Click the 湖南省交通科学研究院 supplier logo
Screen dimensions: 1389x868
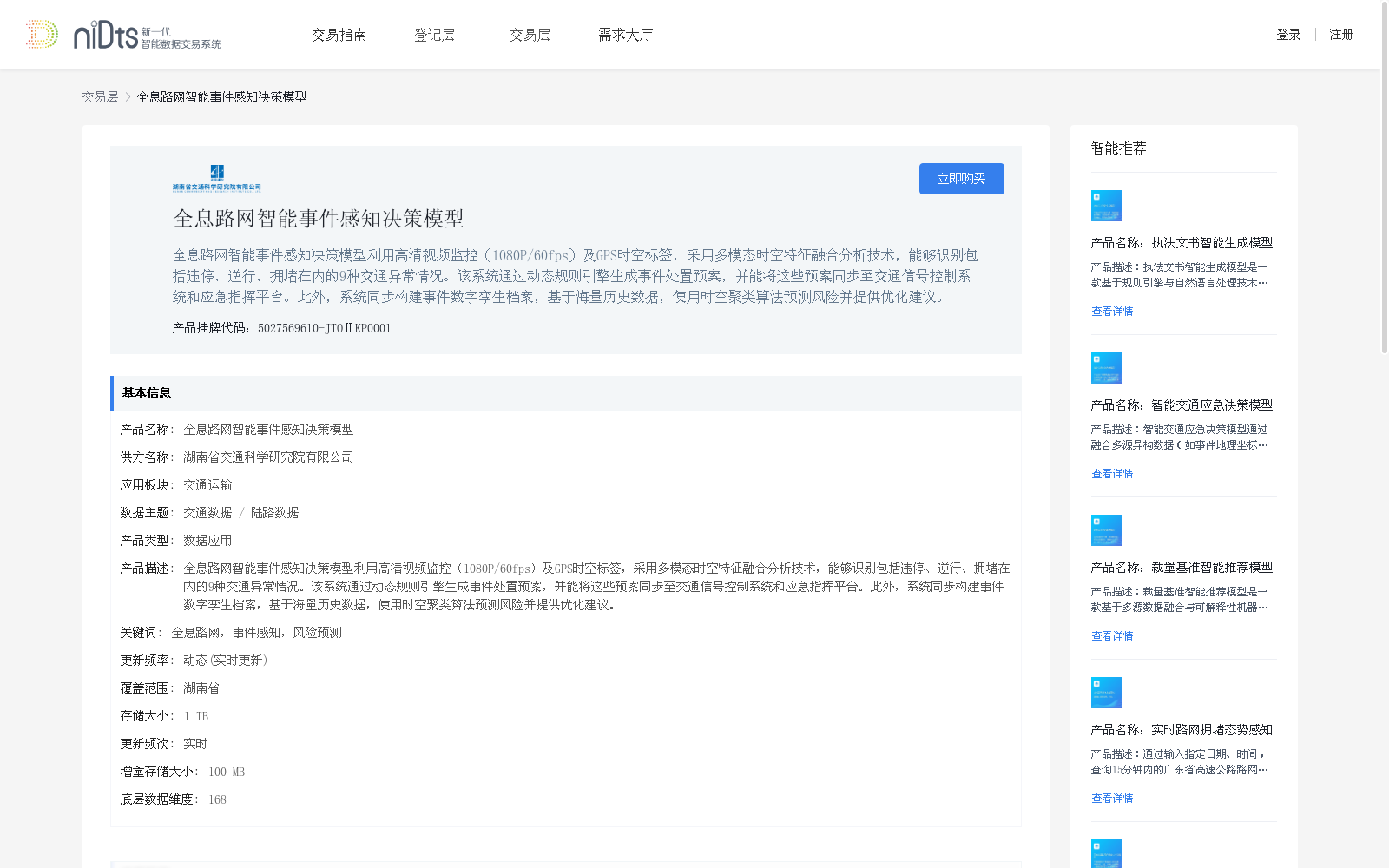[216, 178]
